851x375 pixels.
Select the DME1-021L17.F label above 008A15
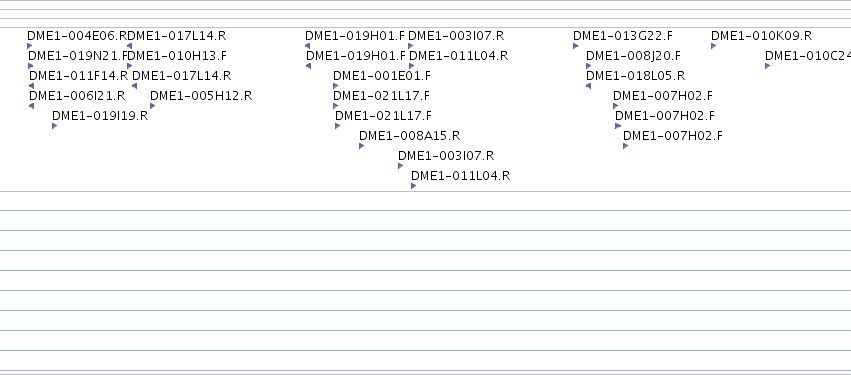tap(383, 116)
